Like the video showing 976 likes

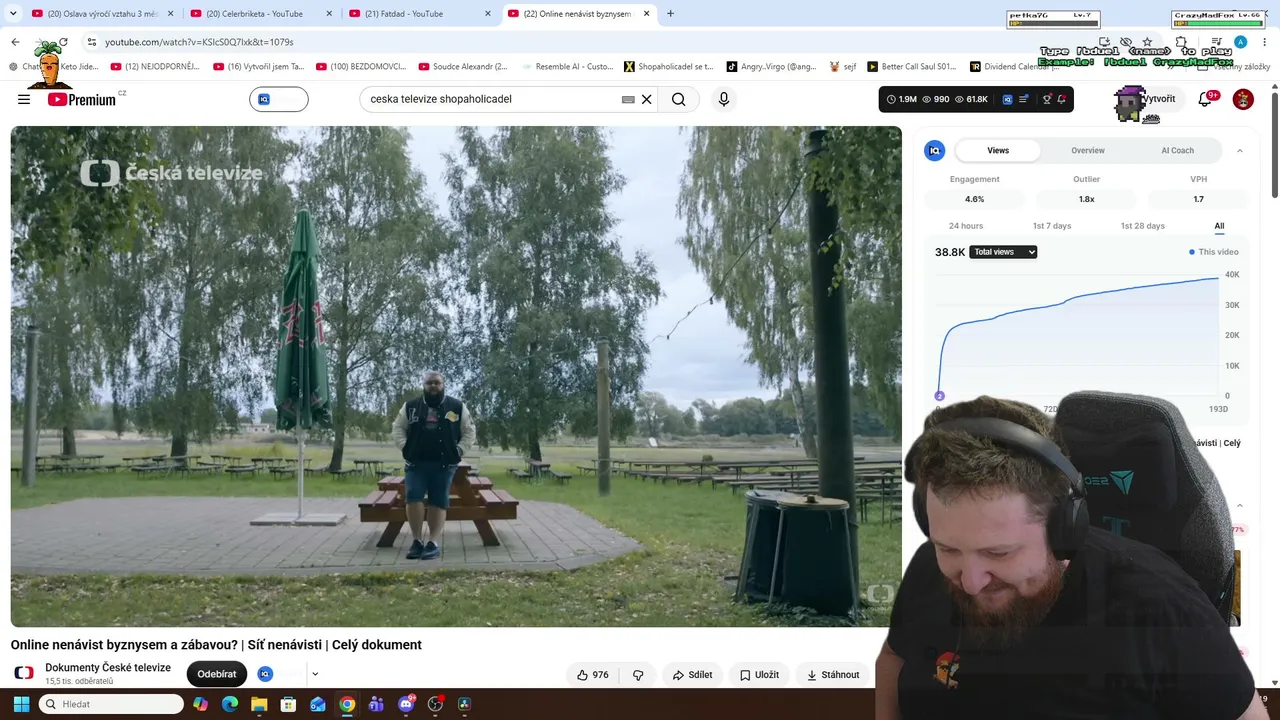593,675
